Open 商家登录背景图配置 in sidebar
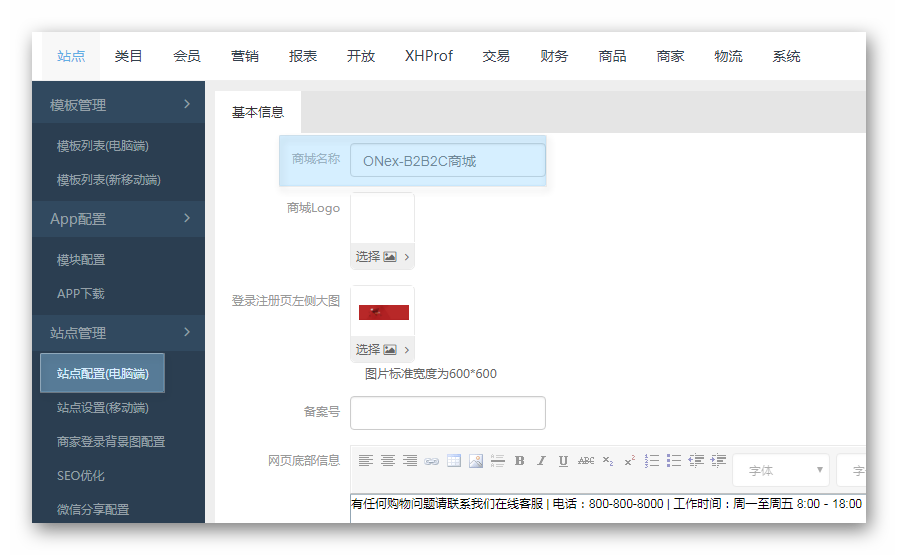 coord(111,442)
